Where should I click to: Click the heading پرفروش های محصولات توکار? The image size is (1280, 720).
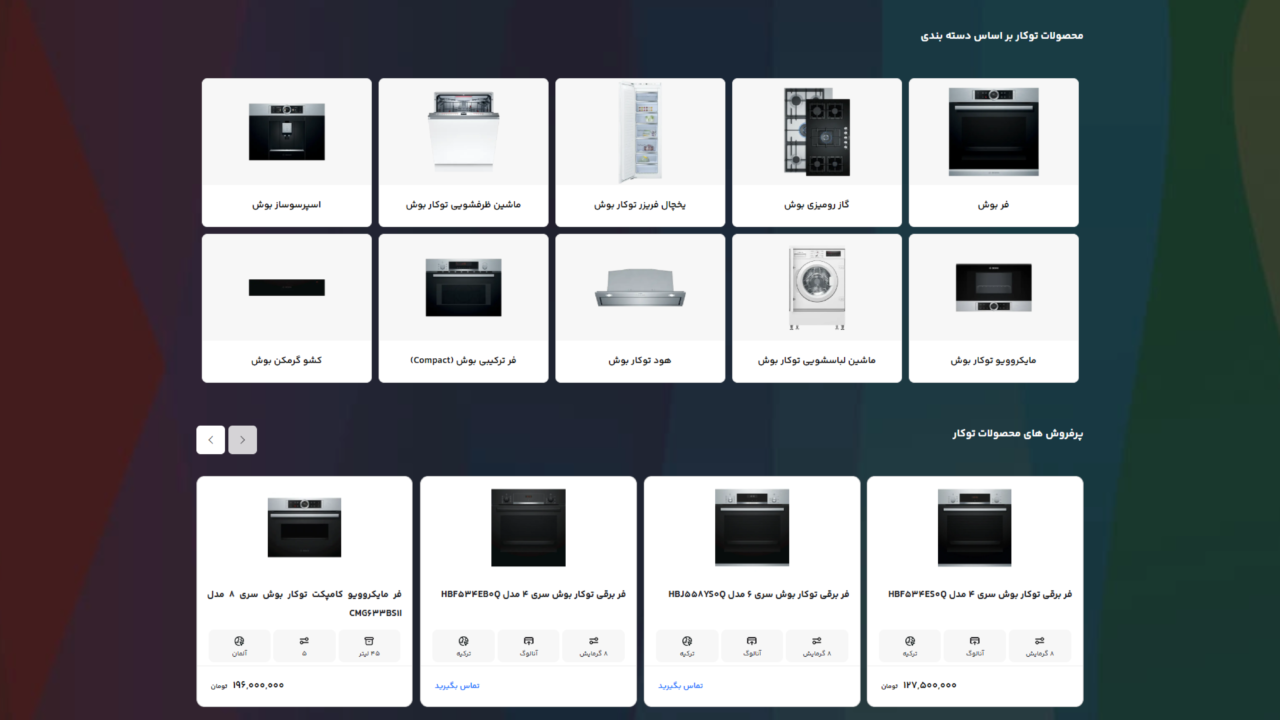pos(1018,434)
